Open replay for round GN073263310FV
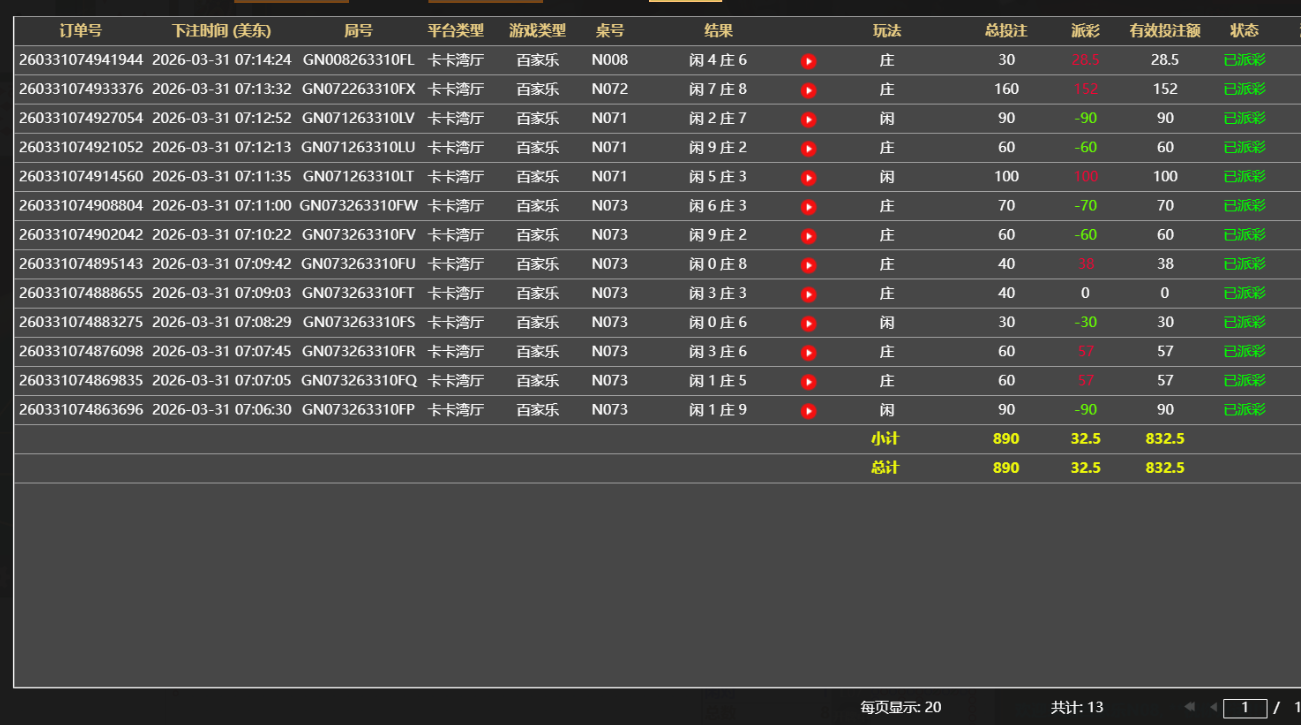 click(x=809, y=236)
